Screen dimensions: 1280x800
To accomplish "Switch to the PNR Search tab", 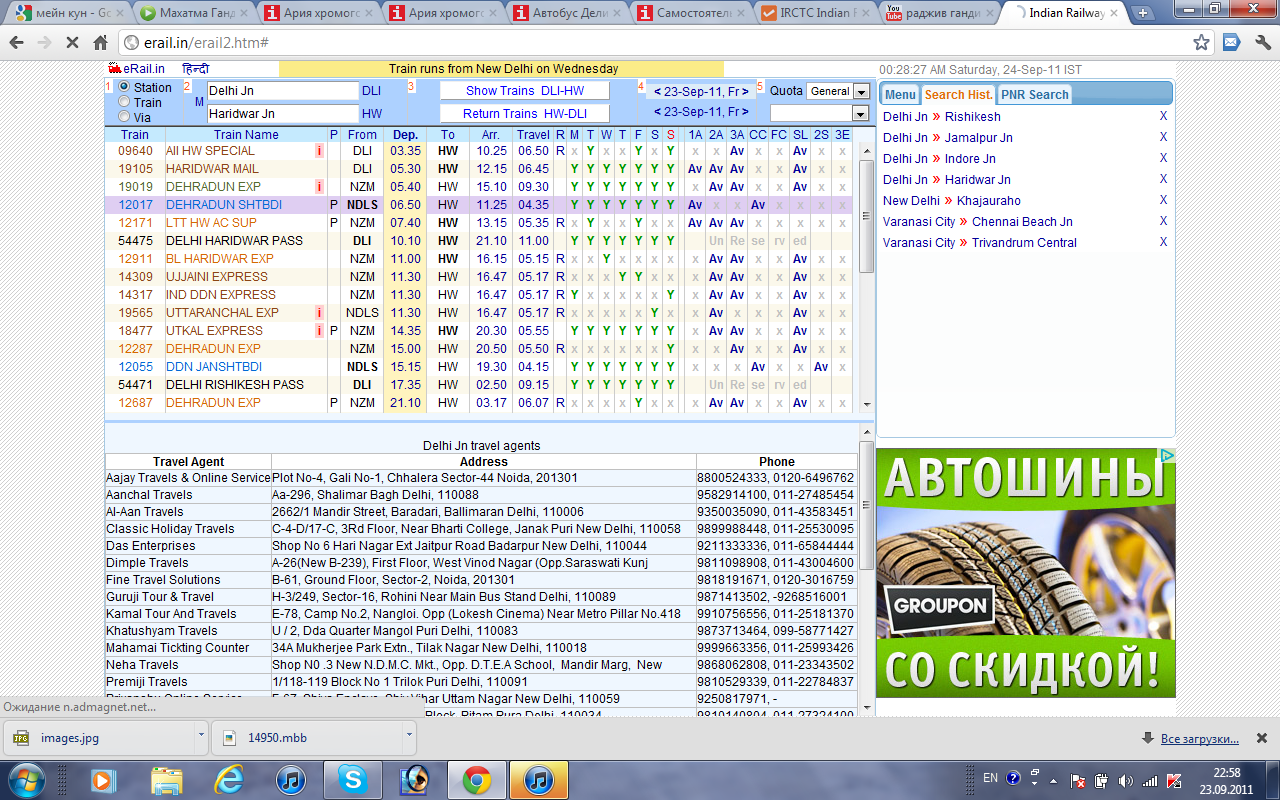I will [1034, 95].
